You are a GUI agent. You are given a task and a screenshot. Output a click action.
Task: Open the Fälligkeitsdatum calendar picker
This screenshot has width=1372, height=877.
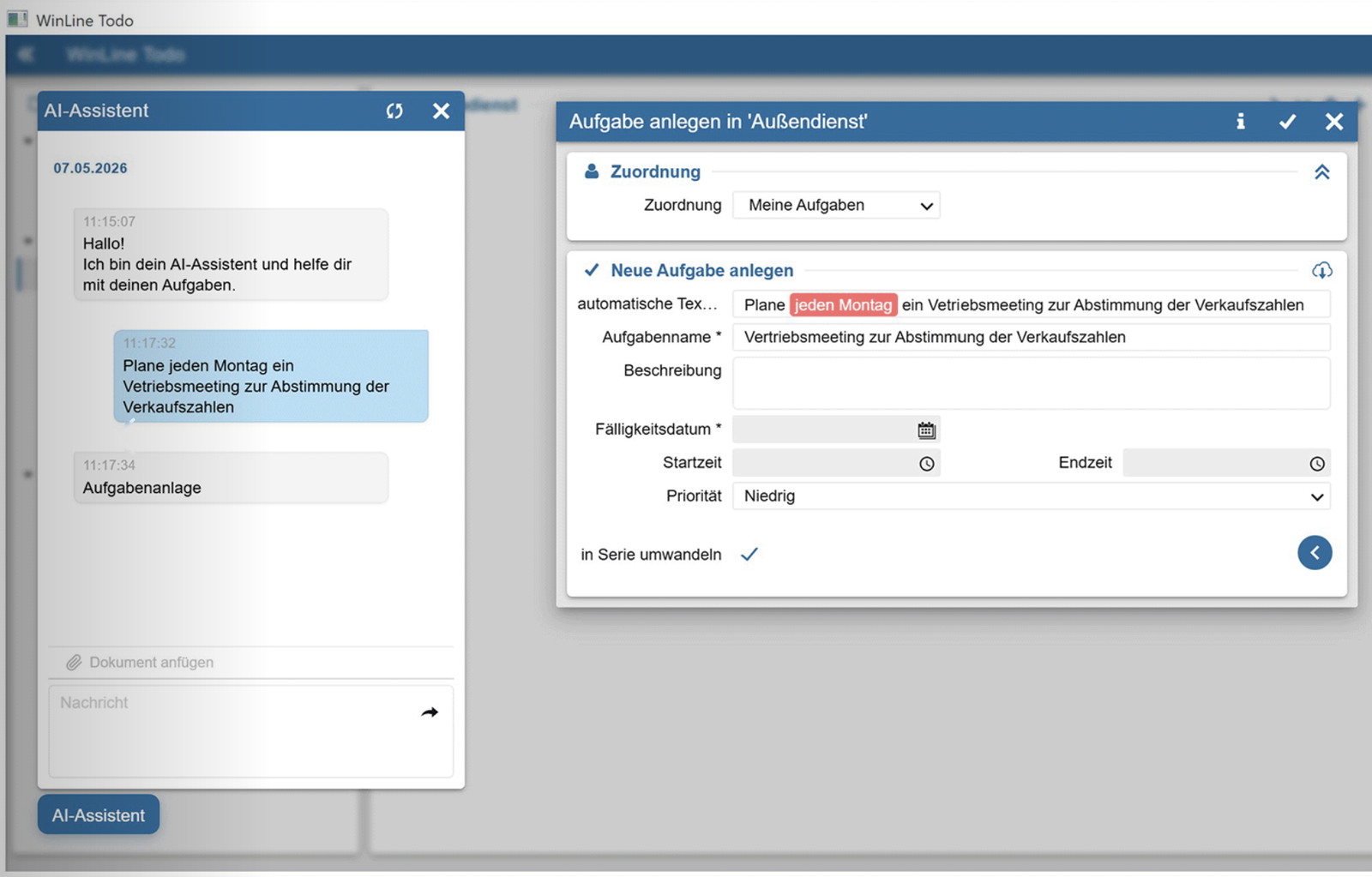click(x=926, y=429)
